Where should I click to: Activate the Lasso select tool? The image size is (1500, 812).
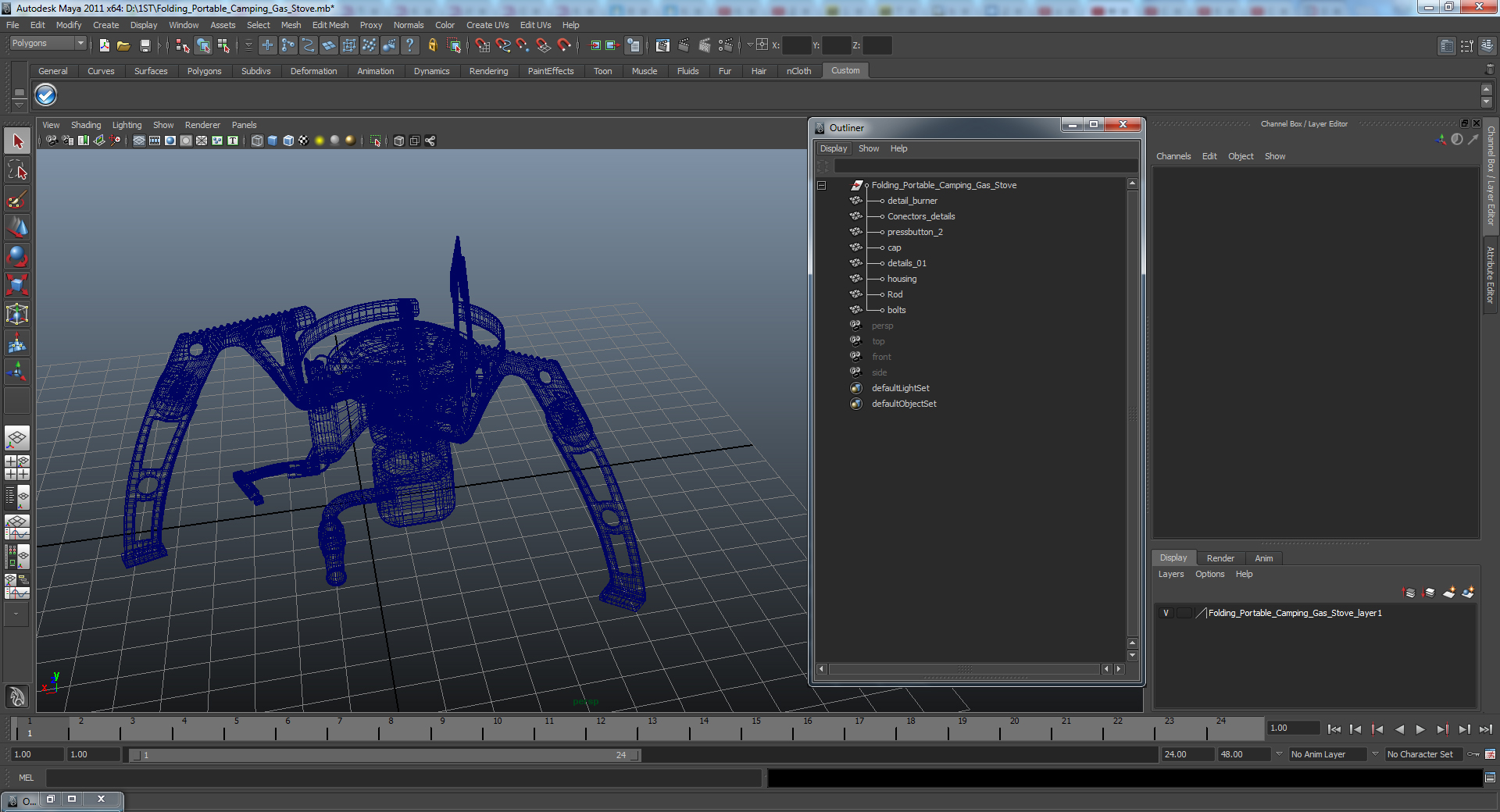point(17,170)
